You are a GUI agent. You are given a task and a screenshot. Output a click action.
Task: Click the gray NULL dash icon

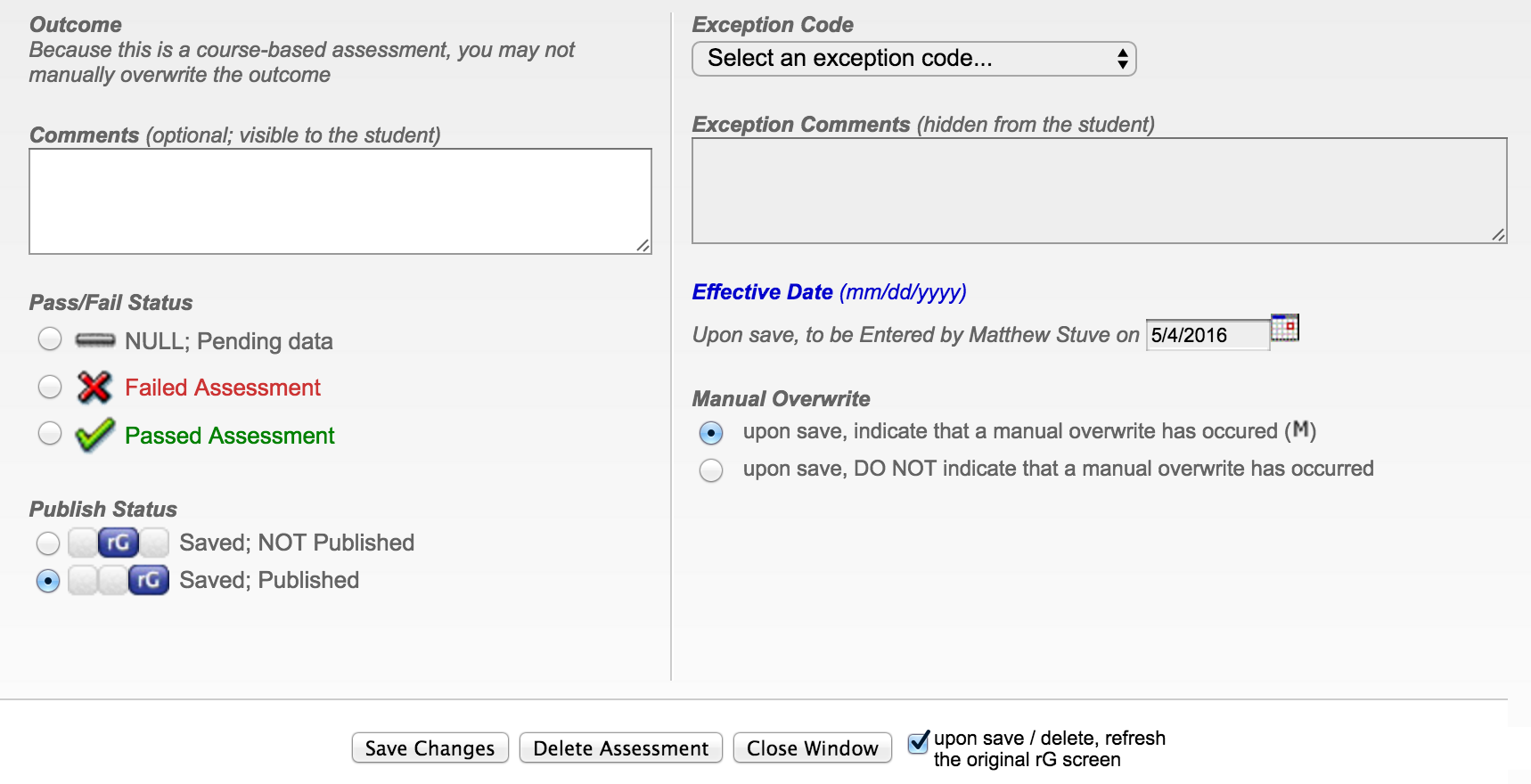click(x=94, y=340)
